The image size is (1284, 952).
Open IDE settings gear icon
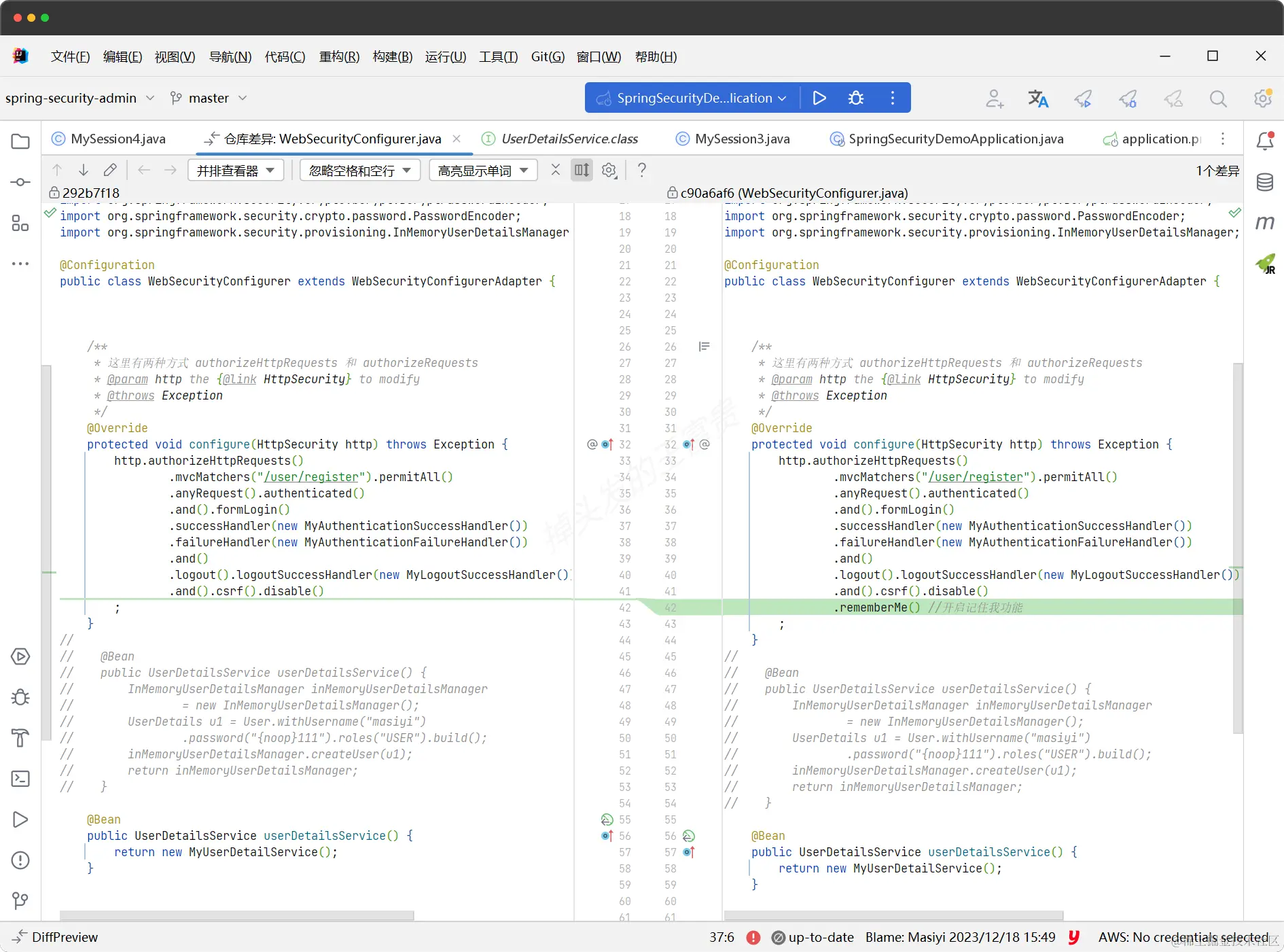tap(1263, 98)
